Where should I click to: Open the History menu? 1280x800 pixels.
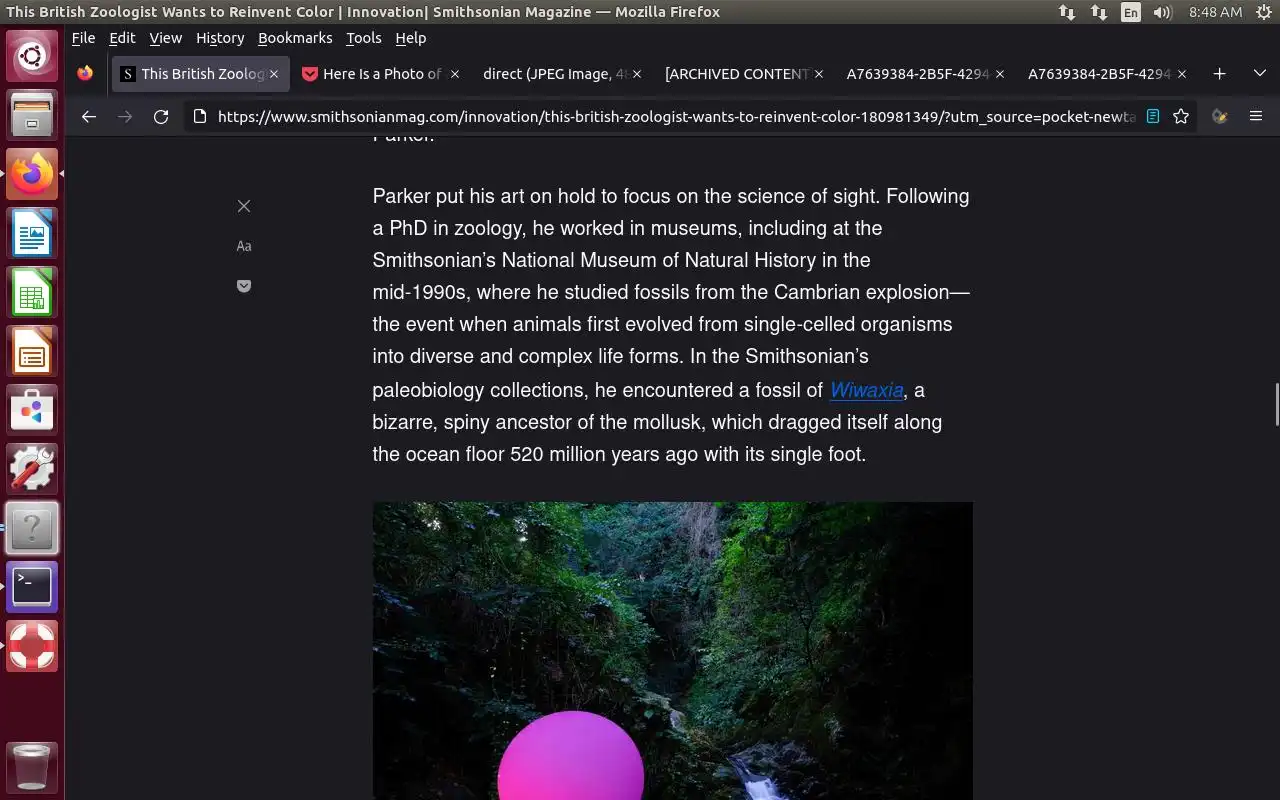[220, 38]
